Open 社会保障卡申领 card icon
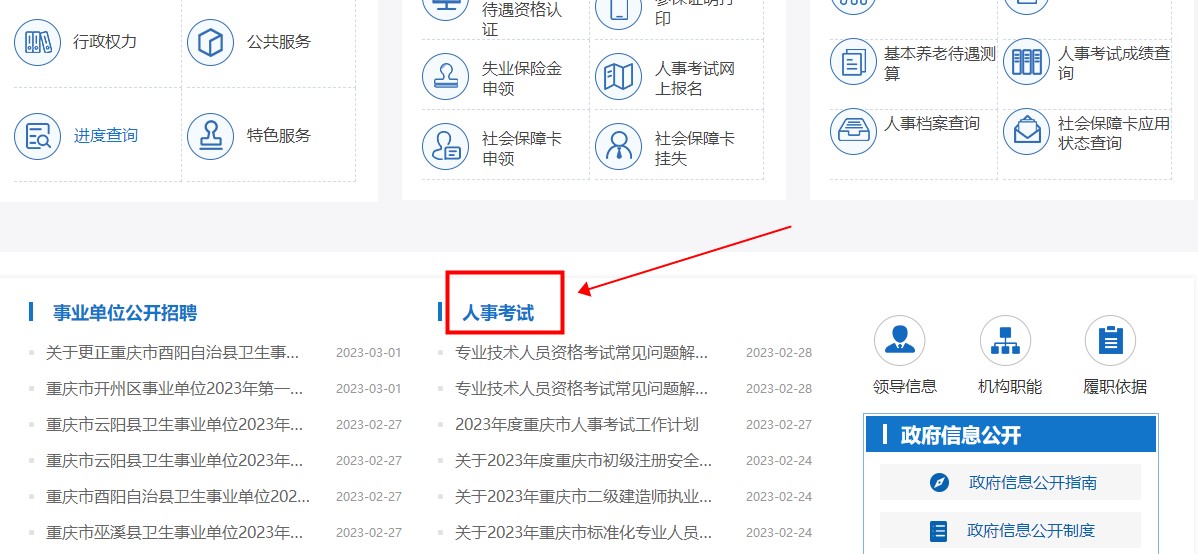The height and width of the screenshot is (554, 1198). pos(446,148)
